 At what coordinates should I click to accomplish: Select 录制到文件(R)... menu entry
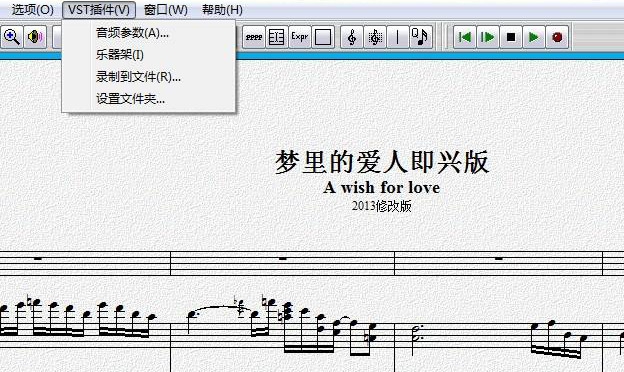tap(149, 77)
